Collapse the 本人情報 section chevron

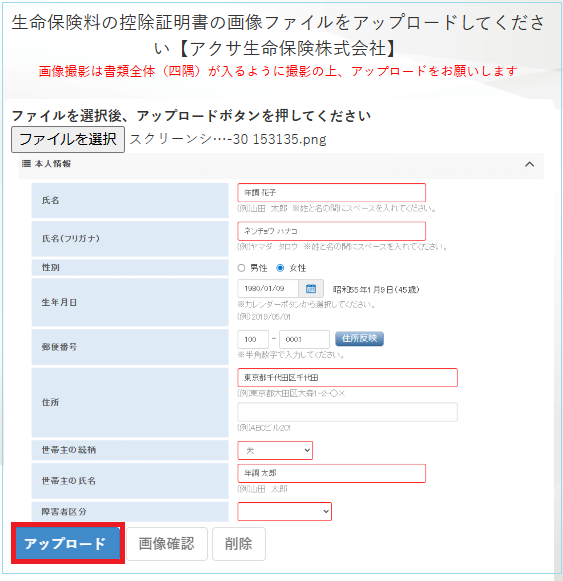click(530, 164)
